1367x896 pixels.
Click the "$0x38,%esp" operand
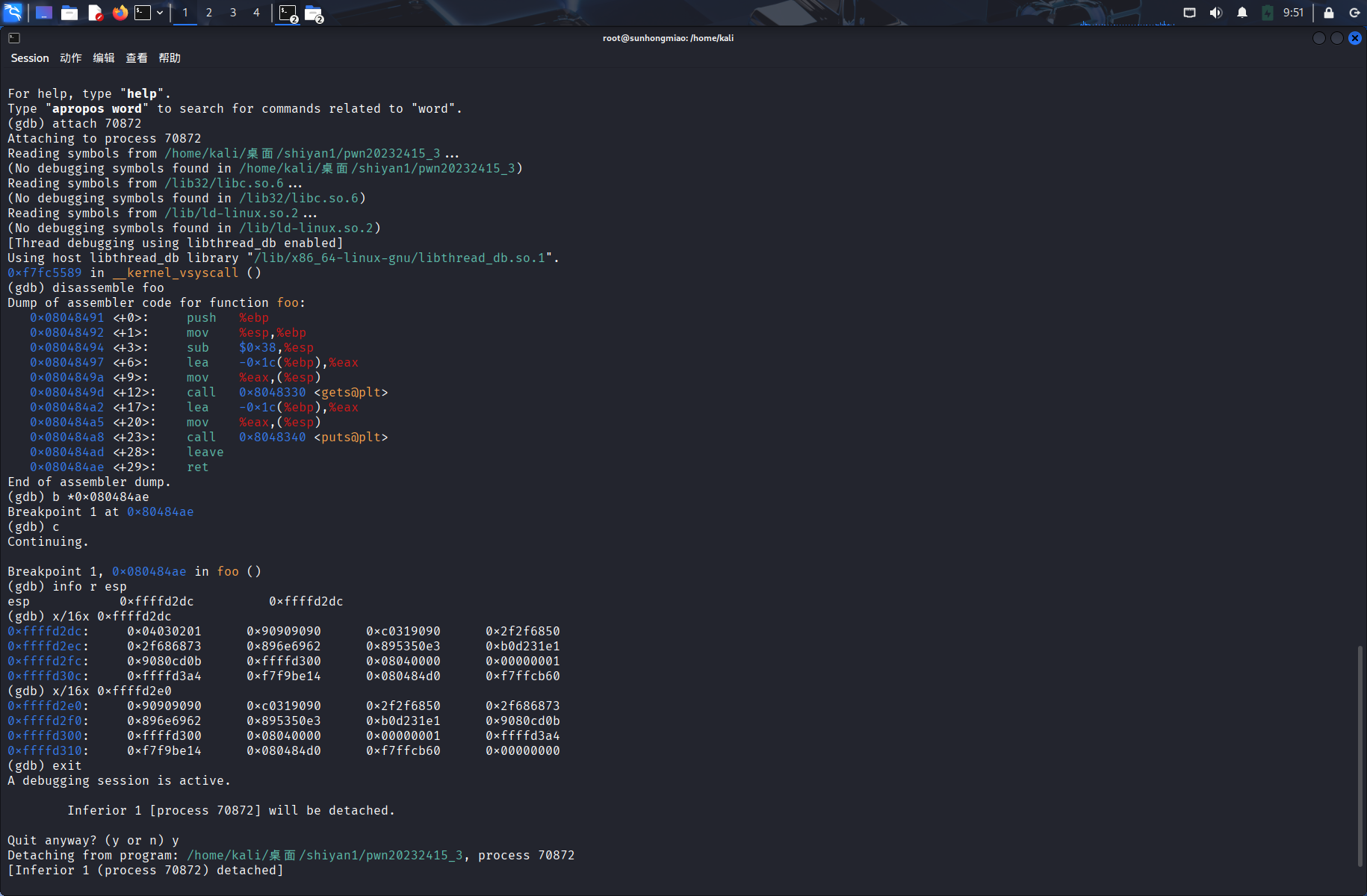[x=276, y=347]
